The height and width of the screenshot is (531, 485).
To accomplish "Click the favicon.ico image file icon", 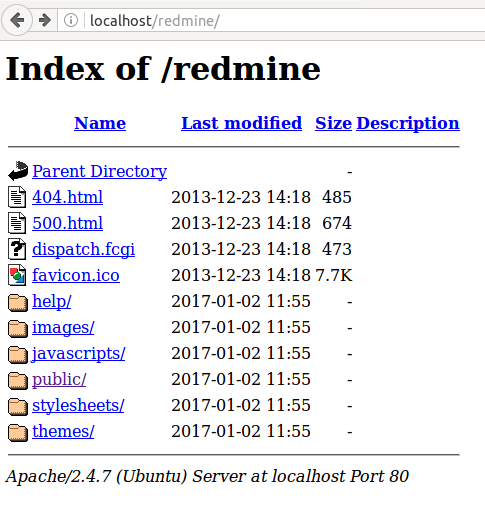I will pos(17,275).
